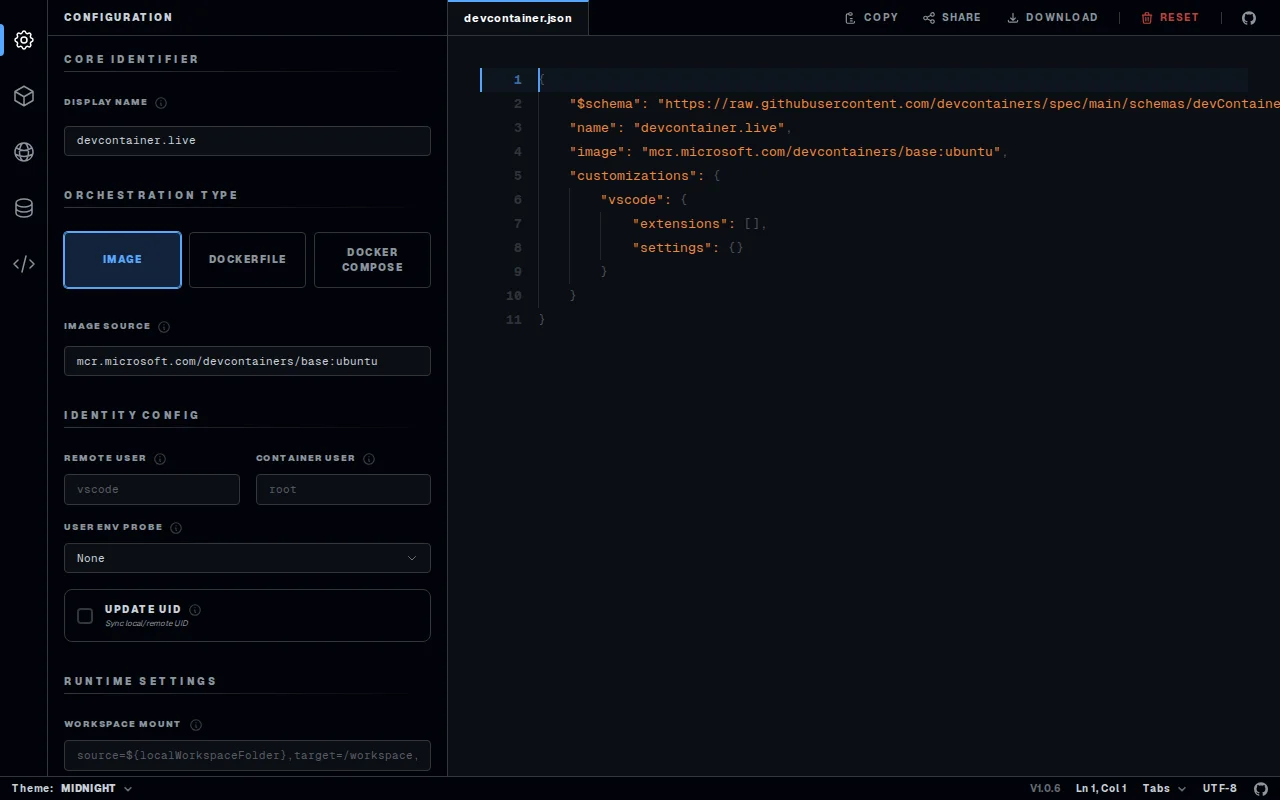
Task: Focus the Remote User field
Action: coord(152,489)
